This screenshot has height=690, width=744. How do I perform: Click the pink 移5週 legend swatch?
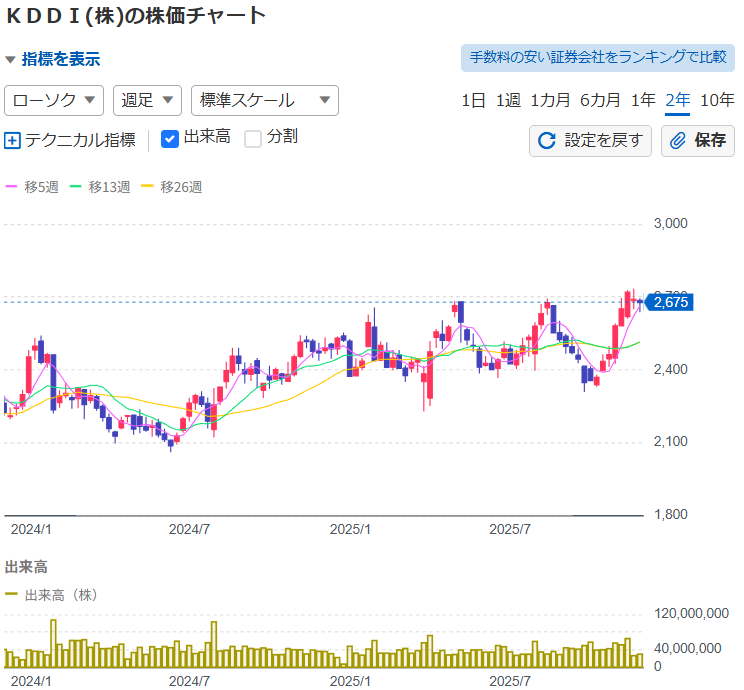coord(12,187)
